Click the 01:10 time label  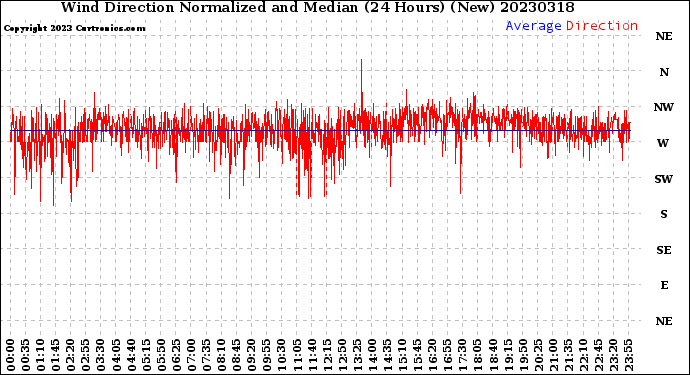pos(40,355)
